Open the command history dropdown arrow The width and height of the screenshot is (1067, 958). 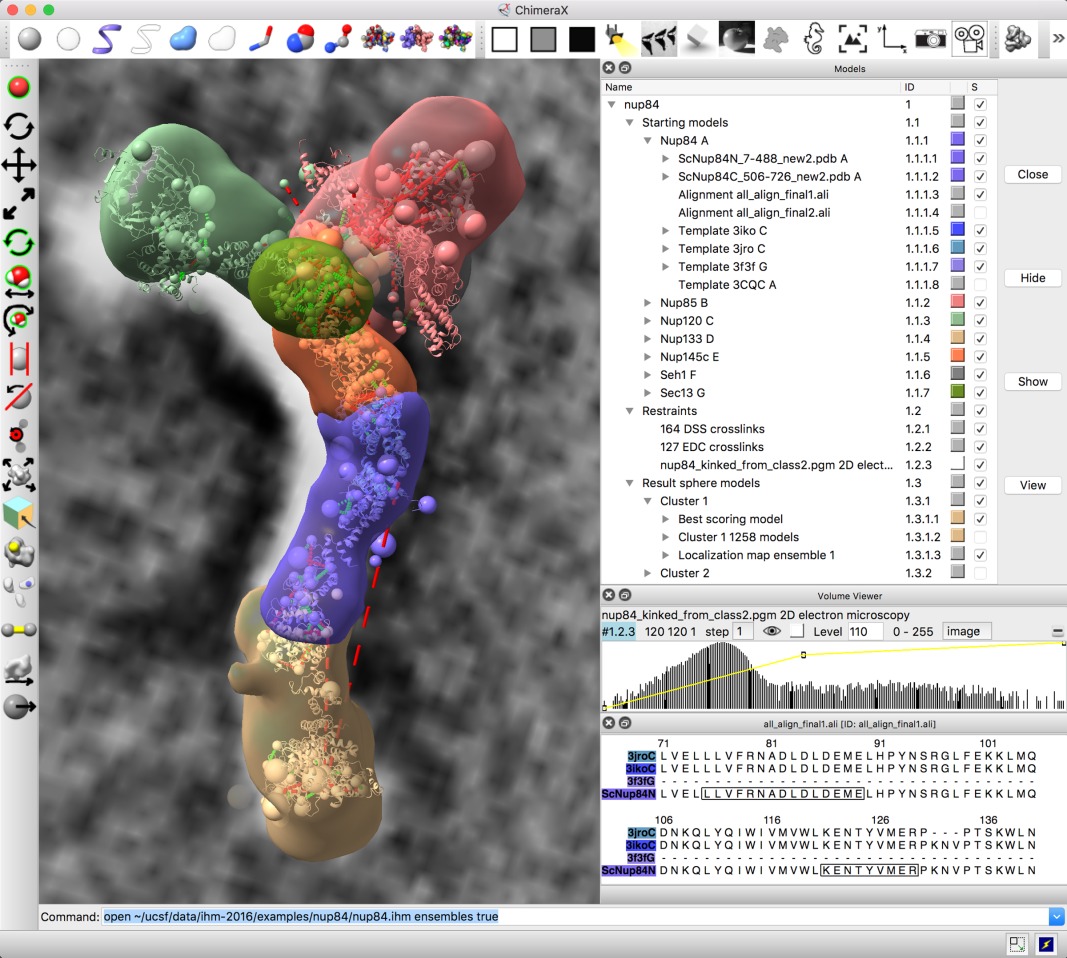1057,916
